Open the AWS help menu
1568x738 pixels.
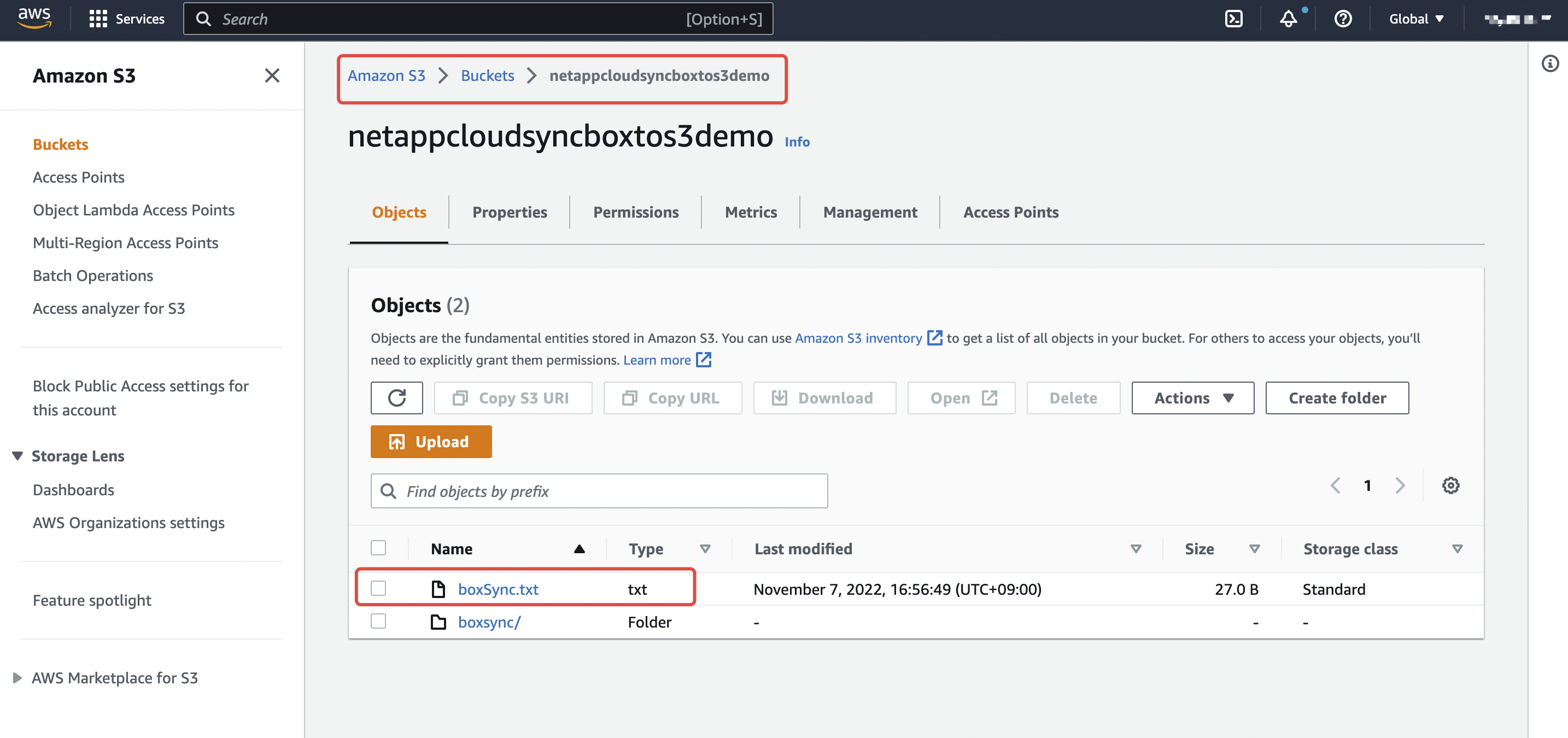tap(1343, 19)
